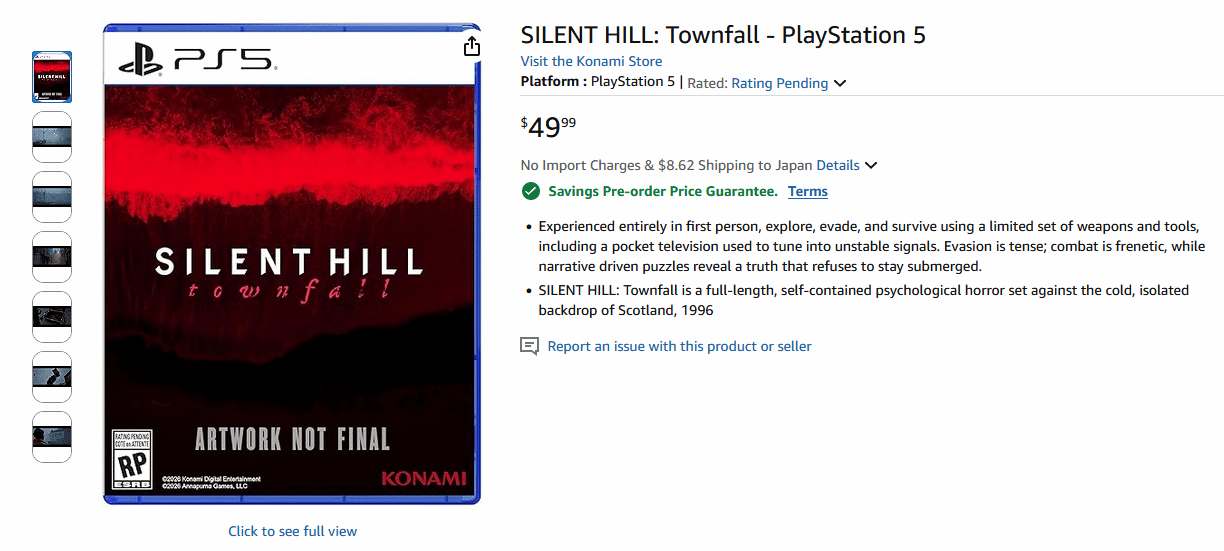1224x551 pixels.
Task: Select the sixth gallery thumbnail
Action: click(52, 377)
